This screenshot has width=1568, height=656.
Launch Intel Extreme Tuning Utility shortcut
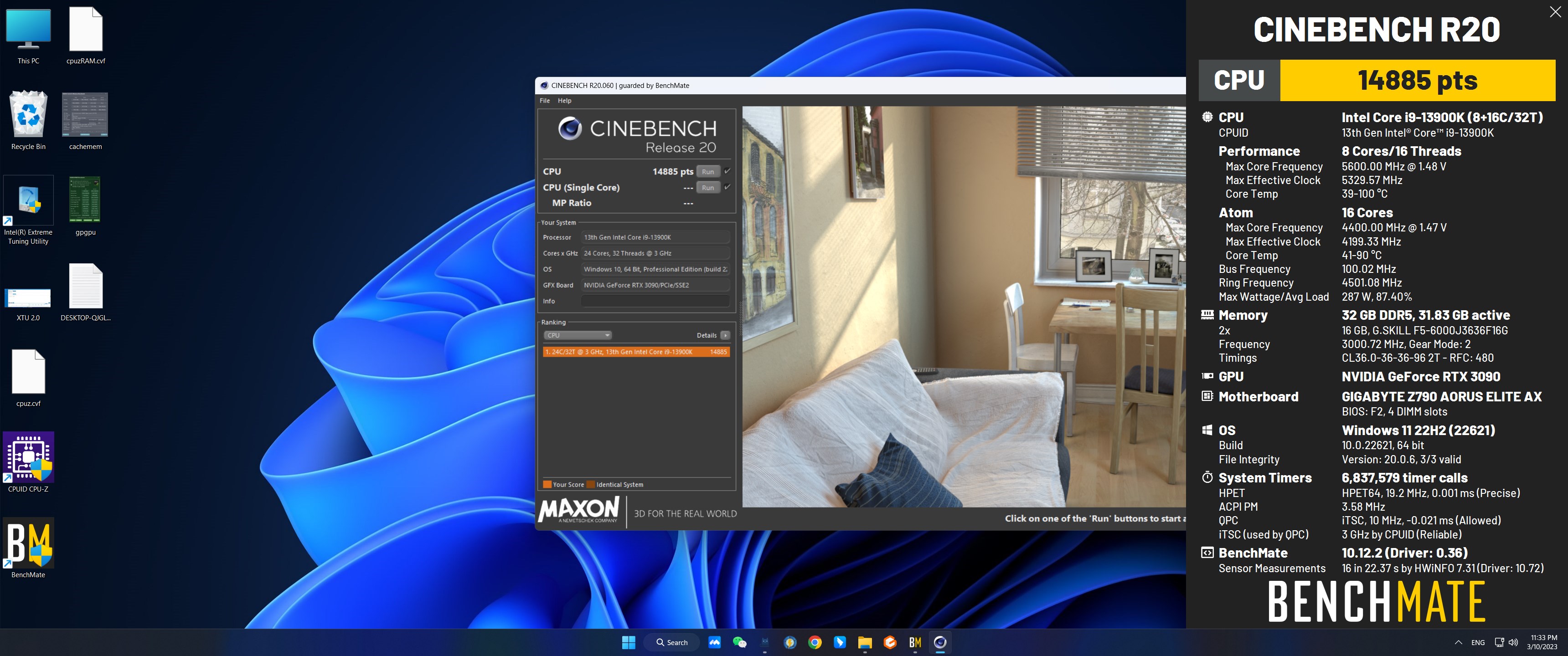tap(28, 210)
